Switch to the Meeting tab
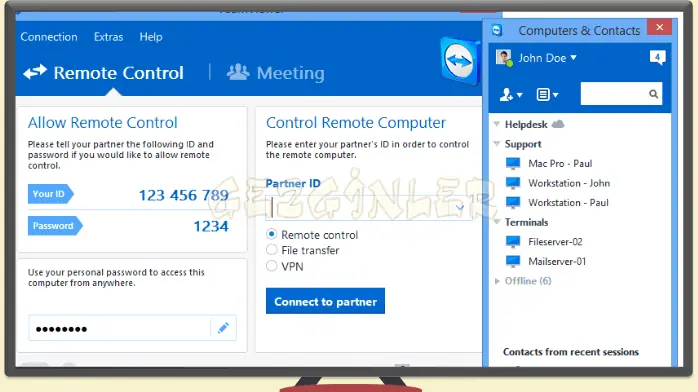698x392 pixels. tap(276, 73)
